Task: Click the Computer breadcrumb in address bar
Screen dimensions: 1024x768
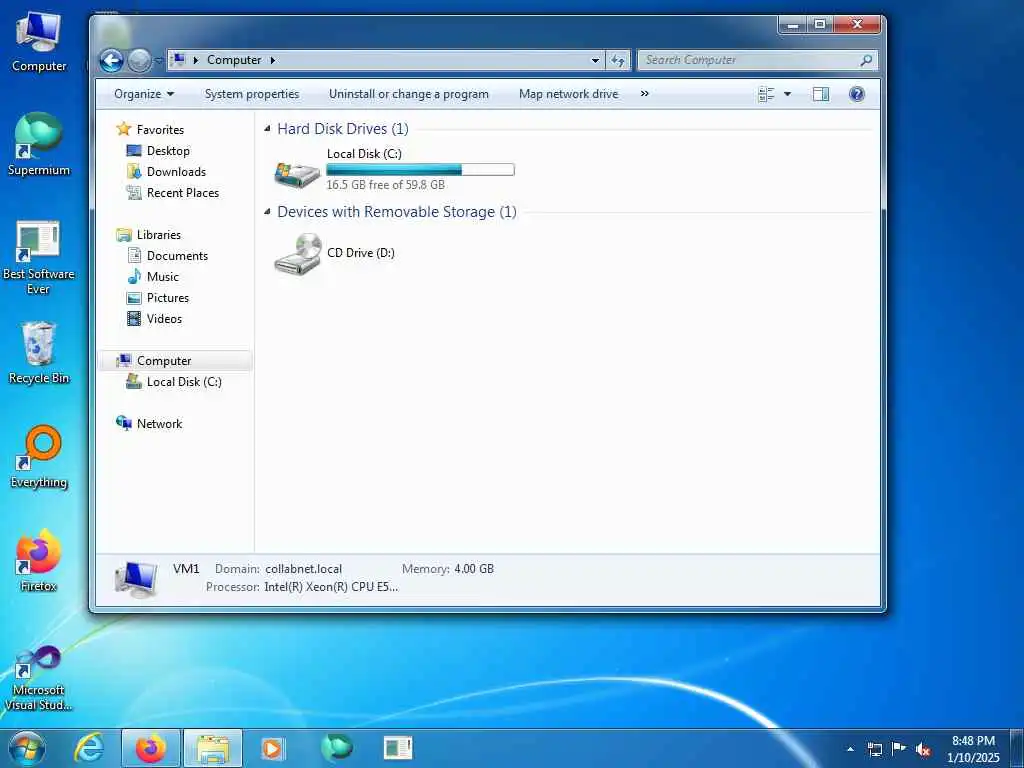Action: pyautogui.click(x=234, y=60)
